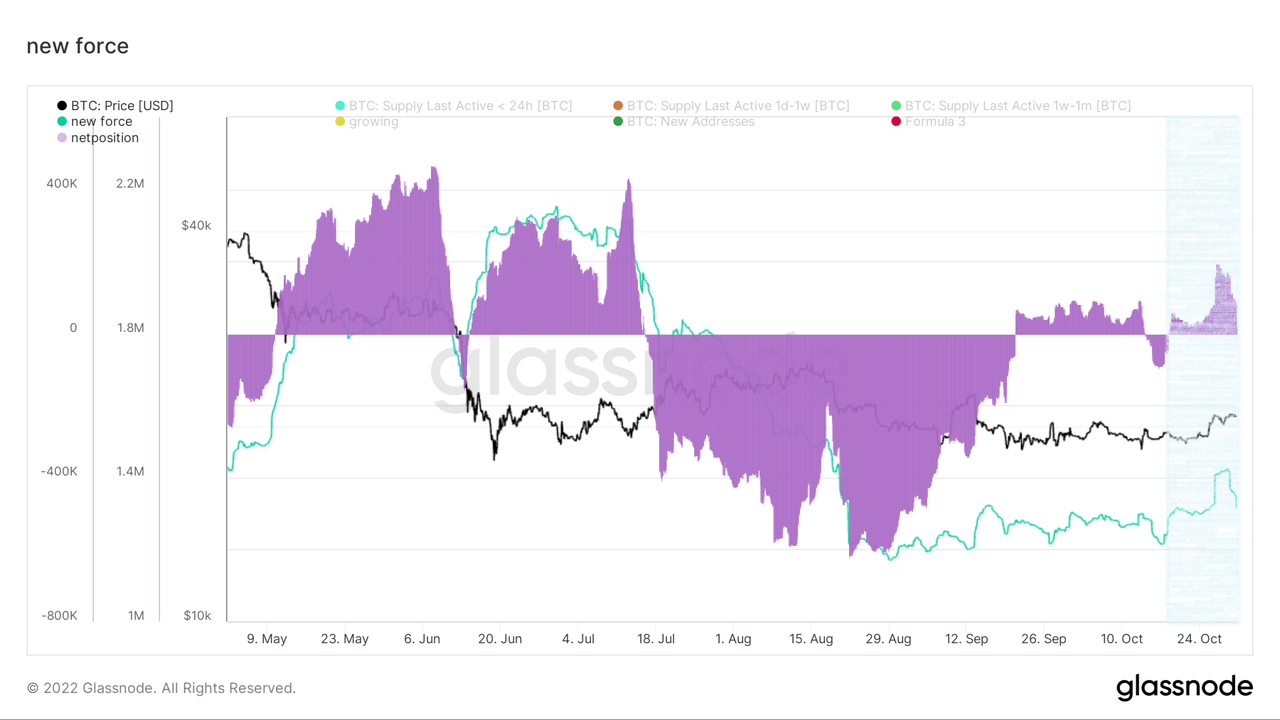Click the green Supply 1w-1m legend dot
This screenshot has width=1280, height=720.
pos(896,106)
